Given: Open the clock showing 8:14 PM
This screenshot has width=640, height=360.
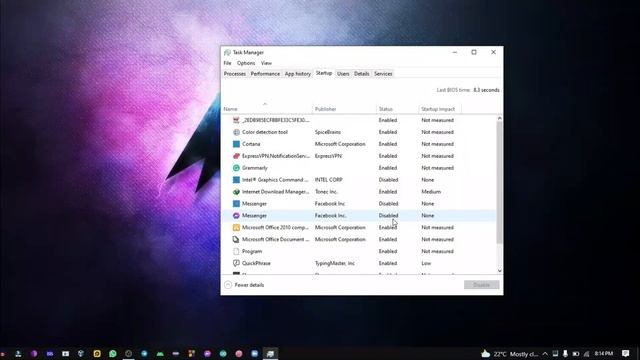Looking at the screenshot, I should [x=604, y=353].
